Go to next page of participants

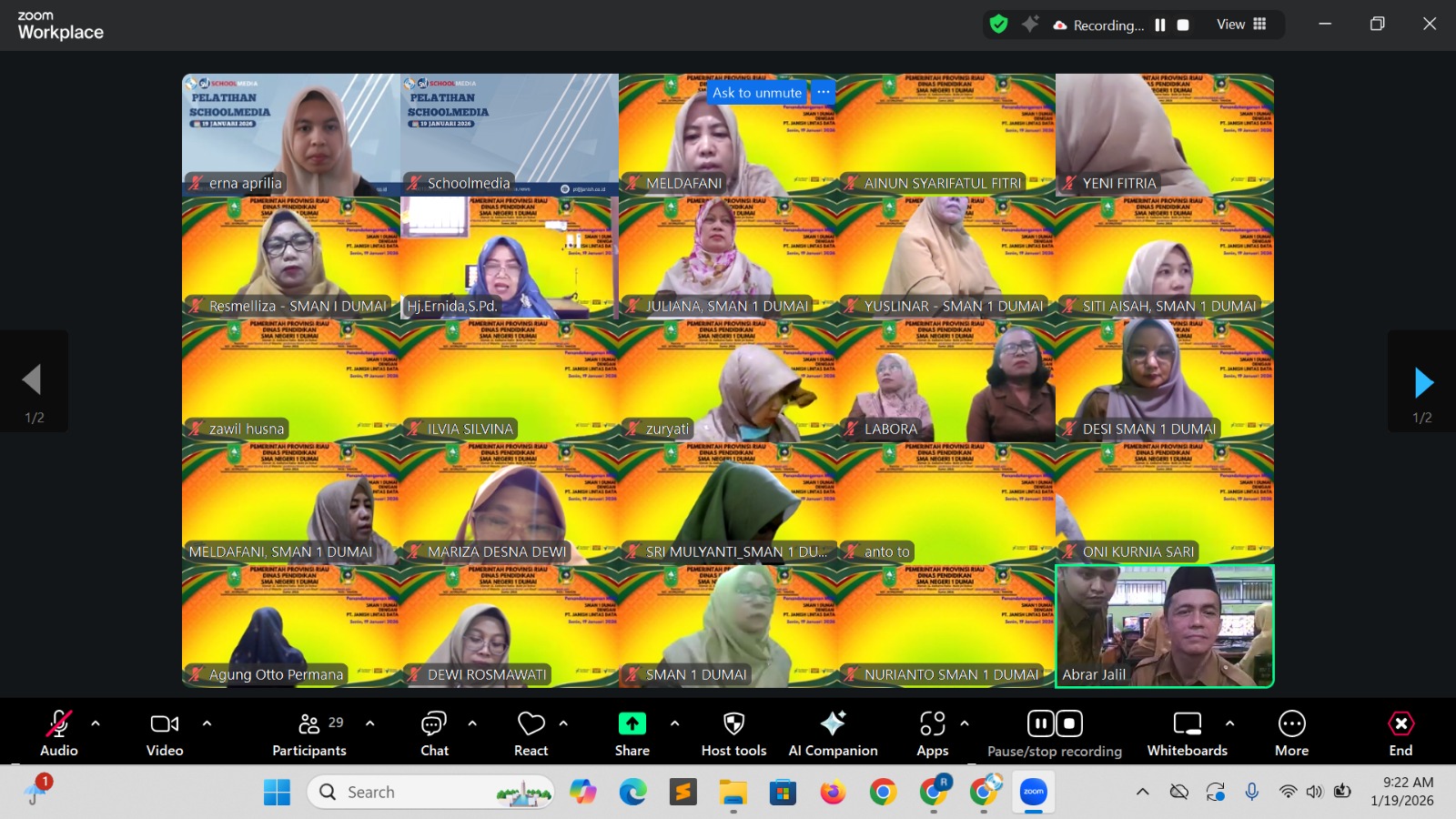point(1423,383)
